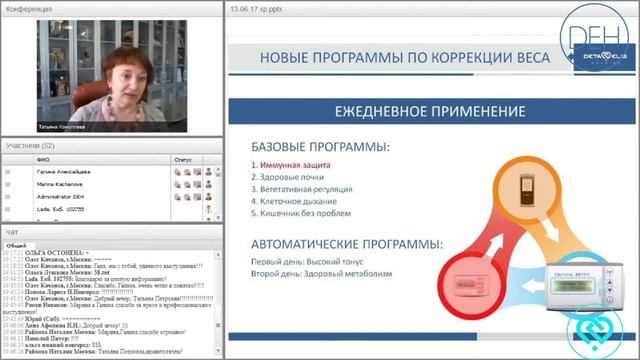Click the mobile phone device icon in orange circle

(x=527, y=190)
